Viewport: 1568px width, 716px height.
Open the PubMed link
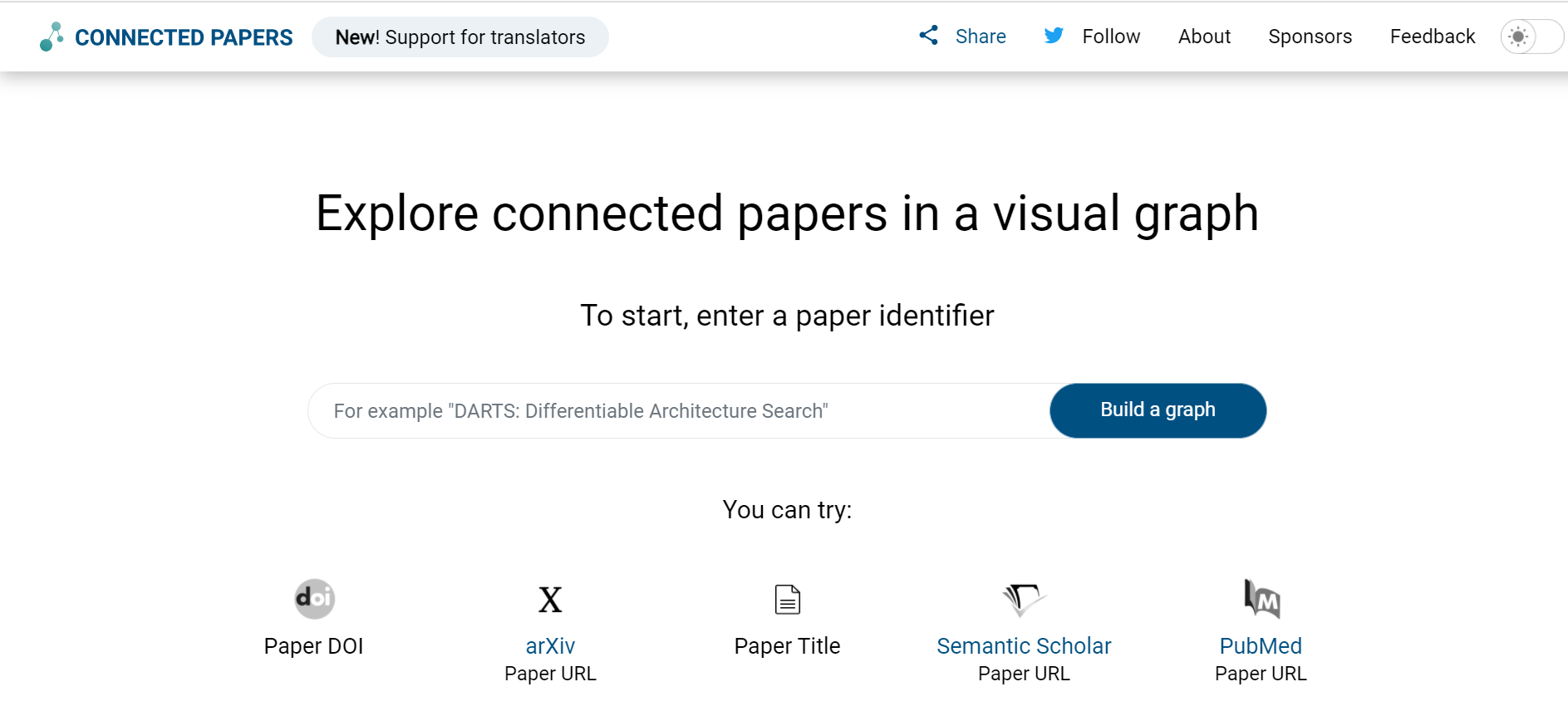click(1261, 646)
